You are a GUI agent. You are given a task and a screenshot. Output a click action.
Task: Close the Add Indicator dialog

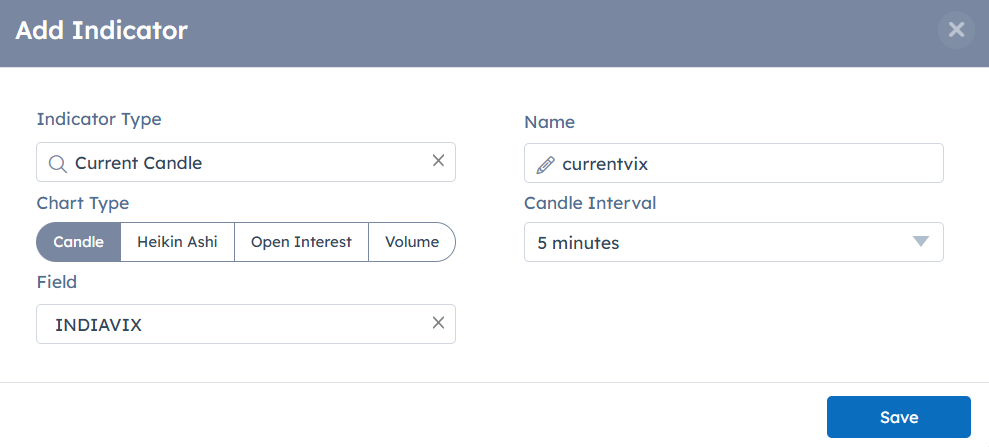[x=956, y=30]
